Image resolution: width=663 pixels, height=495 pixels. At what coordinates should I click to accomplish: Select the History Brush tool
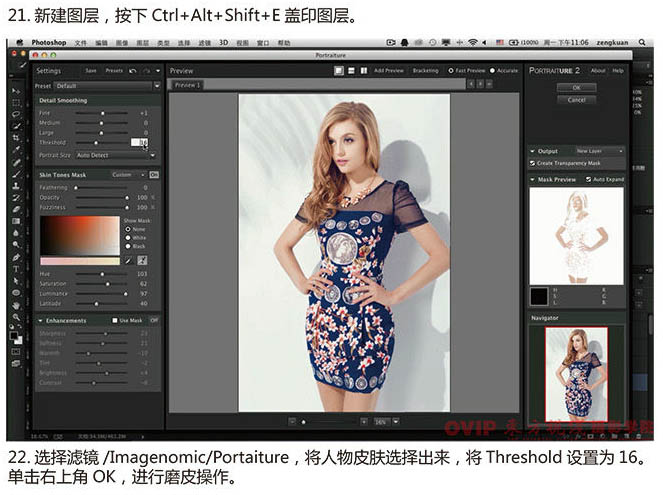pyautogui.click(x=16, y=198)
